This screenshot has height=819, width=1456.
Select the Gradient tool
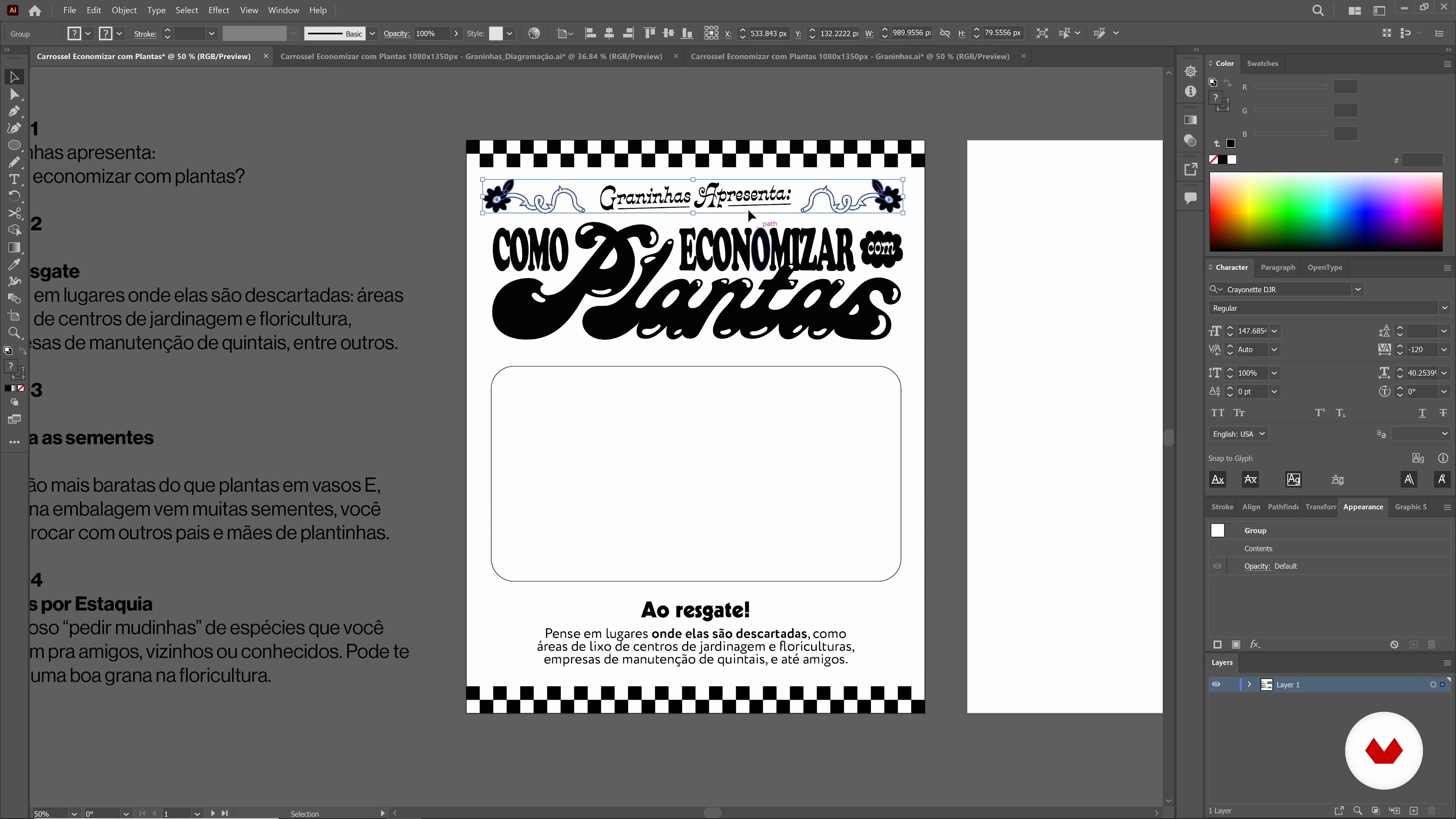tap(14, 248)
